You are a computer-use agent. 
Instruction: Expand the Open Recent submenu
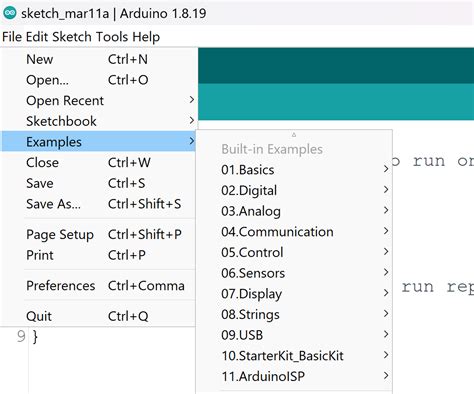point(98,100)
